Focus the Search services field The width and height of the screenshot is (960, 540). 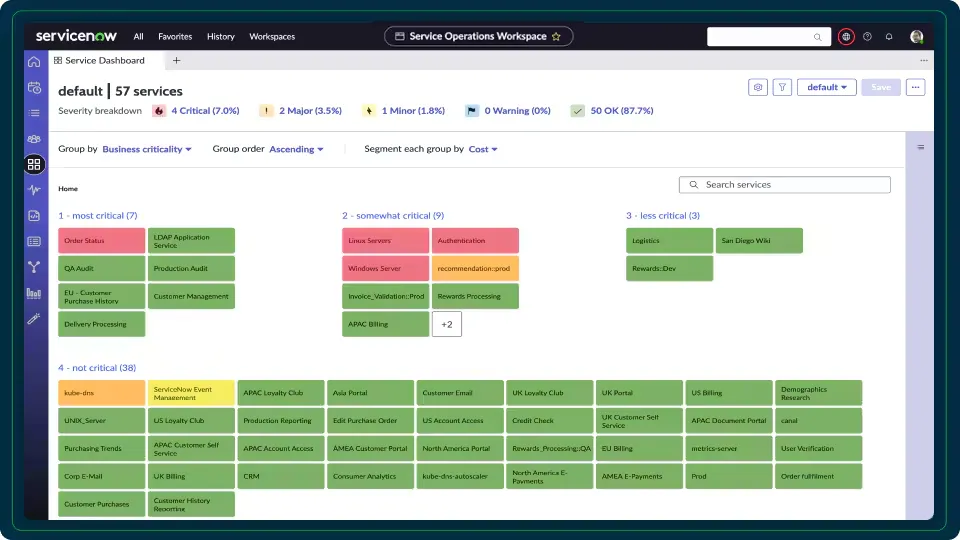coord(784,185)
